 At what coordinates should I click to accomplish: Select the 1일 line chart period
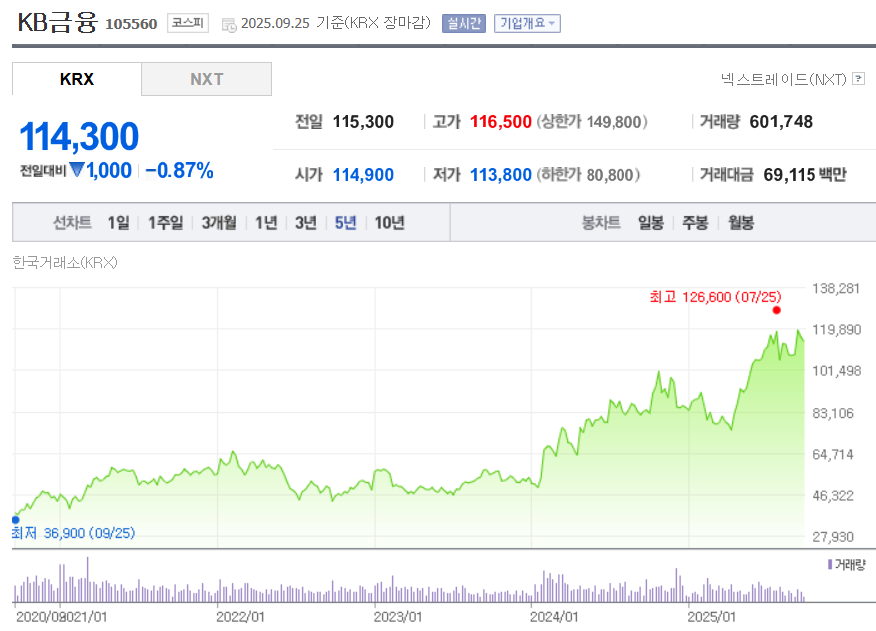coord(118,223)
